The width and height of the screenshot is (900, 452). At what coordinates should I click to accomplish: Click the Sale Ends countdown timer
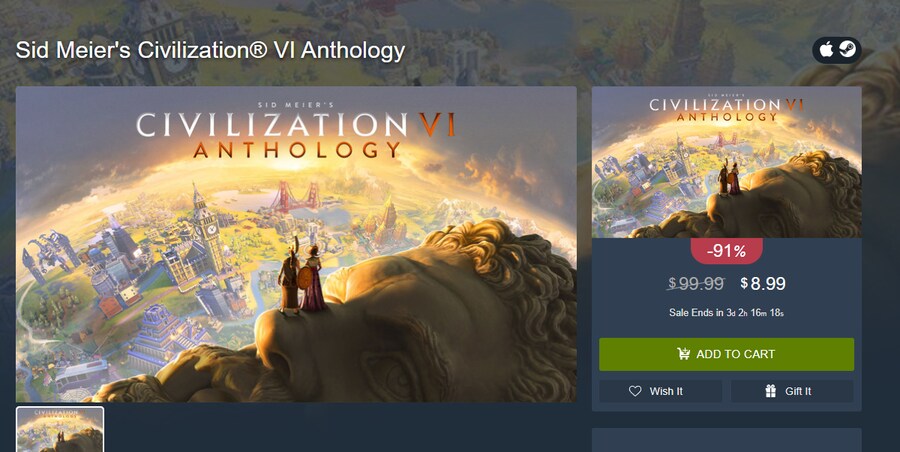pyautogui.click(x=726, y=313)
